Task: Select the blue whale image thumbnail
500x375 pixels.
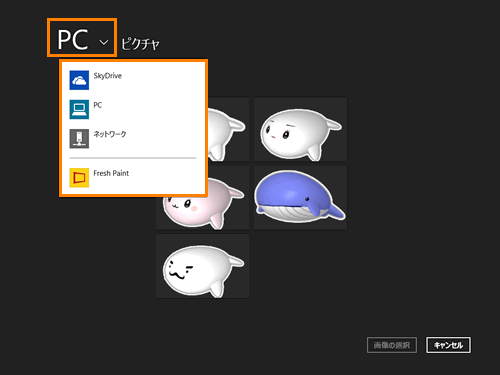Action: click(300, 198)
